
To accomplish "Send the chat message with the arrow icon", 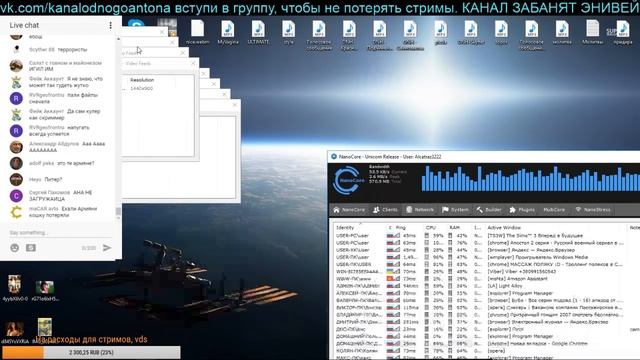I will point(107,248).
